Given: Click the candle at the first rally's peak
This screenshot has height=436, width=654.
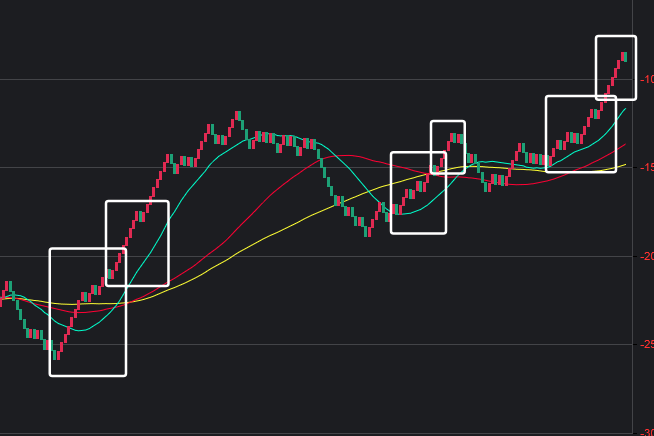Looking at the screenshot, I should pos(238,117).
